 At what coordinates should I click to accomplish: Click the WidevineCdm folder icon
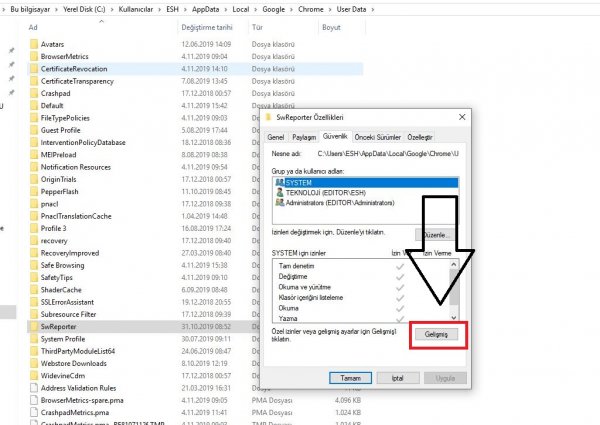point(33,375)
